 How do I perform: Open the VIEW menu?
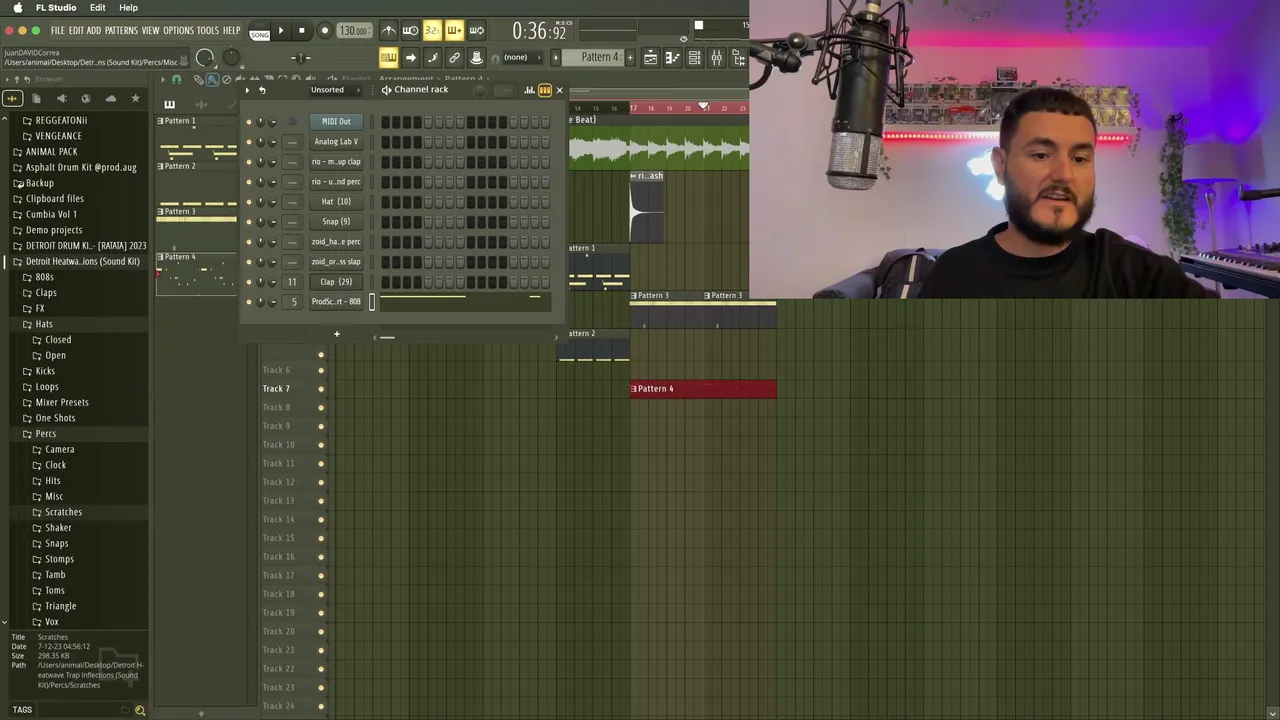coord(150,31)
